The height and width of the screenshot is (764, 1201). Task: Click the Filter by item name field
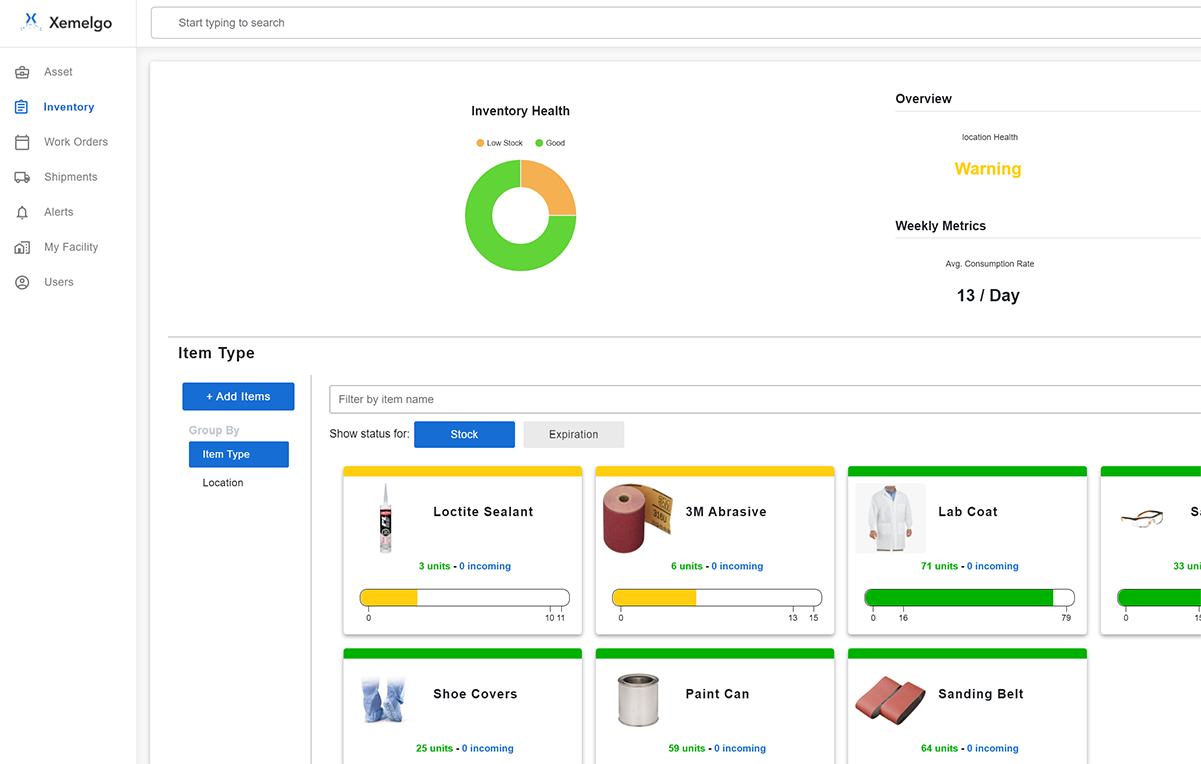click(760, 399)
